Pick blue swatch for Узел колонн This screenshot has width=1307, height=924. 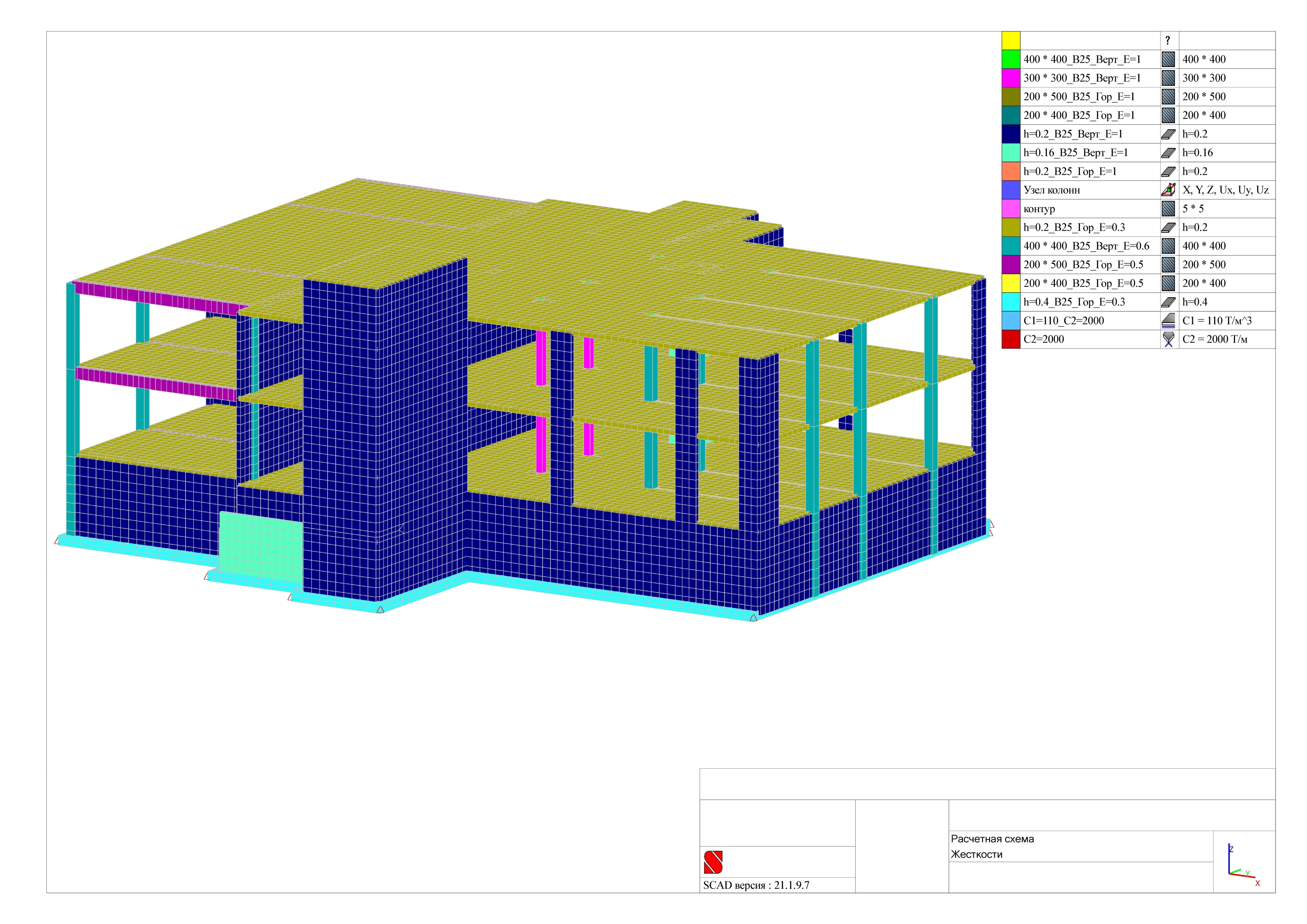1011,190
